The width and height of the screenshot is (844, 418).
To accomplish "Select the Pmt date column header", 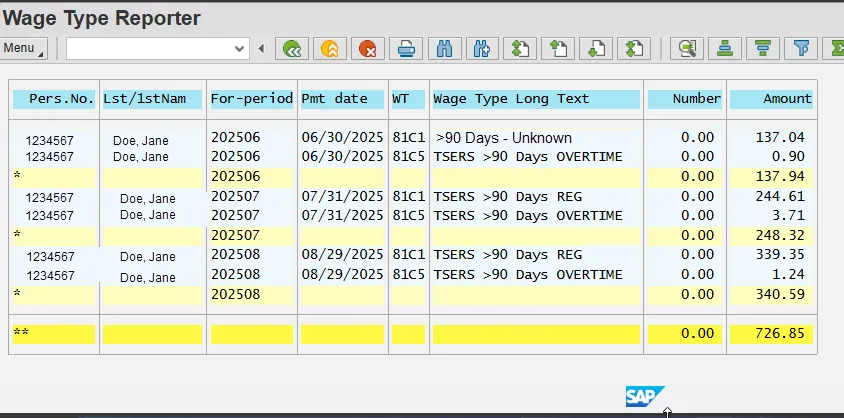I will [342, 99].
